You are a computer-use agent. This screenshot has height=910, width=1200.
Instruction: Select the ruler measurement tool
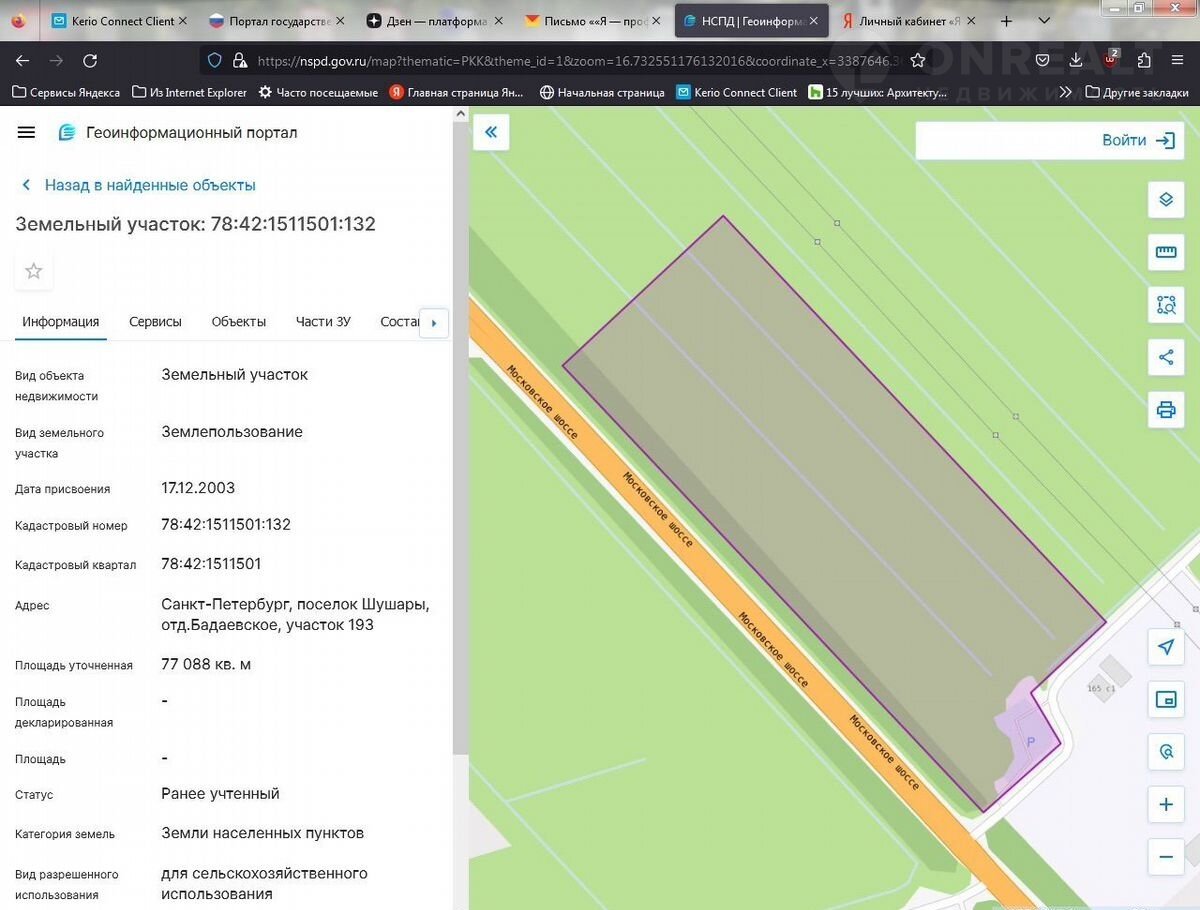pyautogui.click(x=1165, y=252)
